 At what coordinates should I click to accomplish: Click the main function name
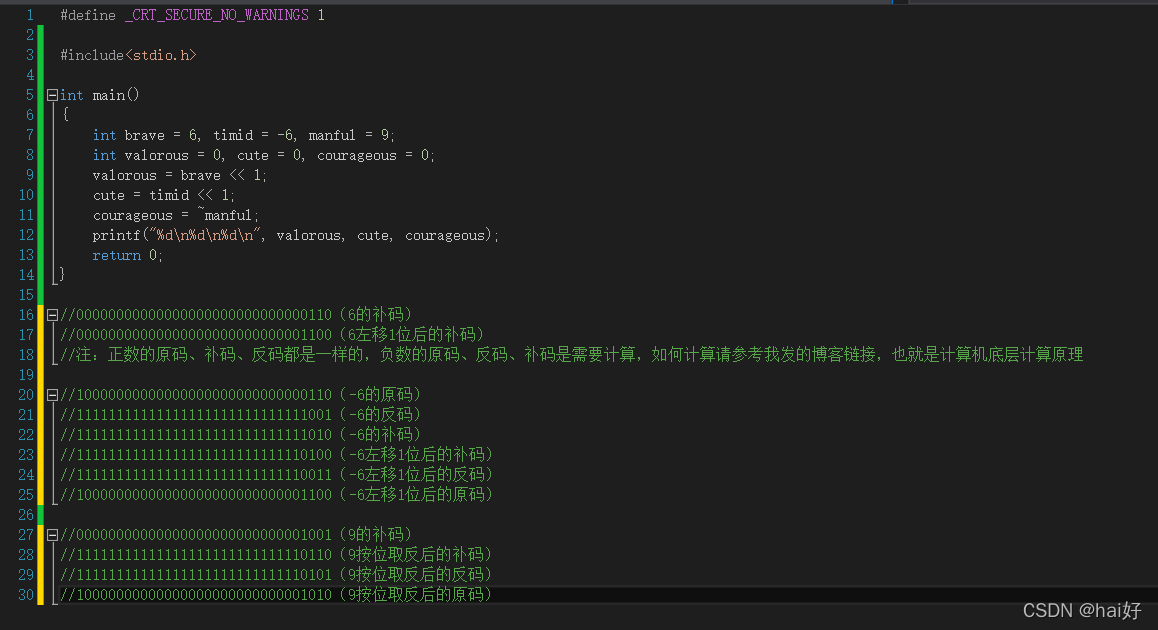(x=109, y=95)
